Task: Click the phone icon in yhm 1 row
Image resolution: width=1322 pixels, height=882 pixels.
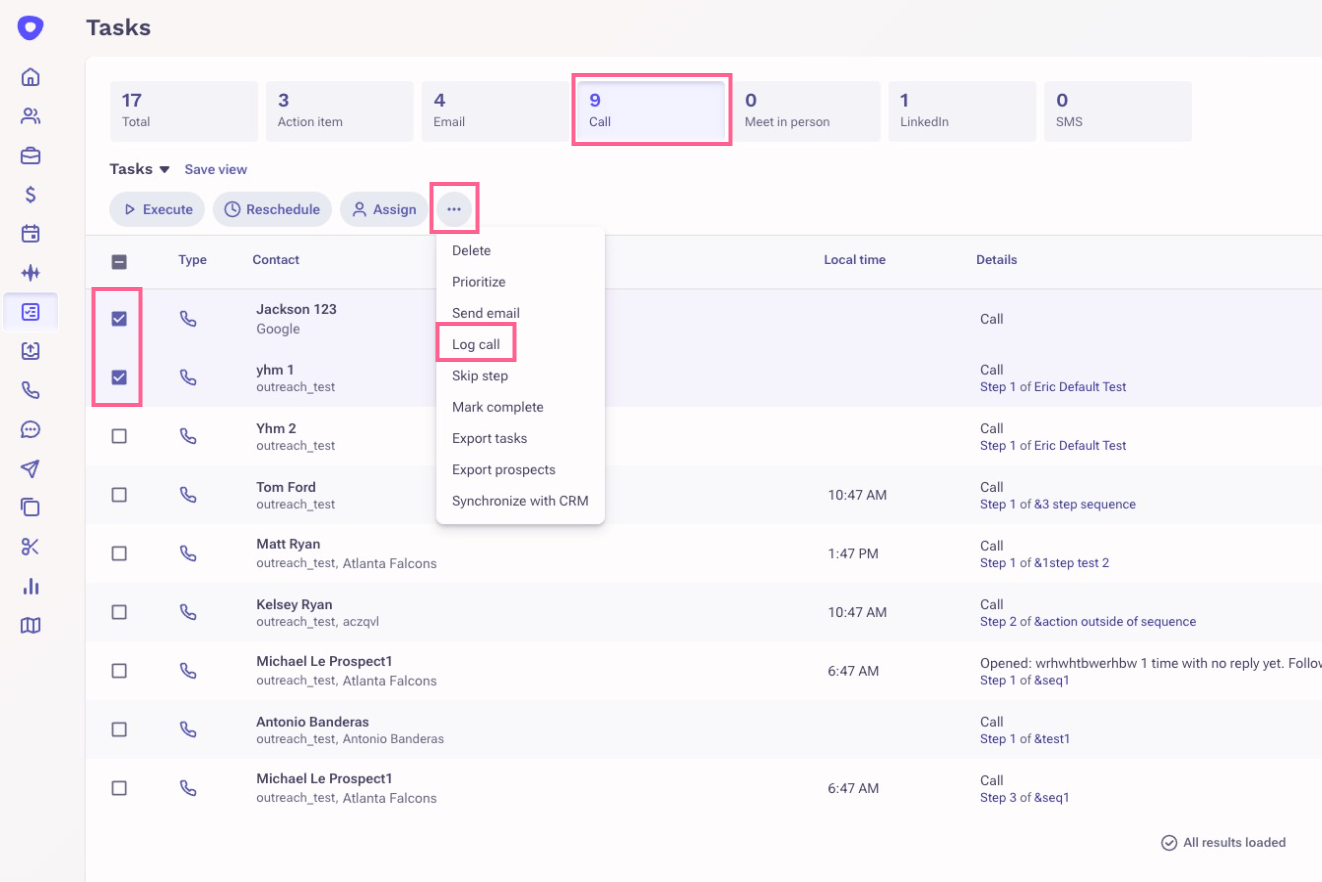Action: [x=188, y=377]
